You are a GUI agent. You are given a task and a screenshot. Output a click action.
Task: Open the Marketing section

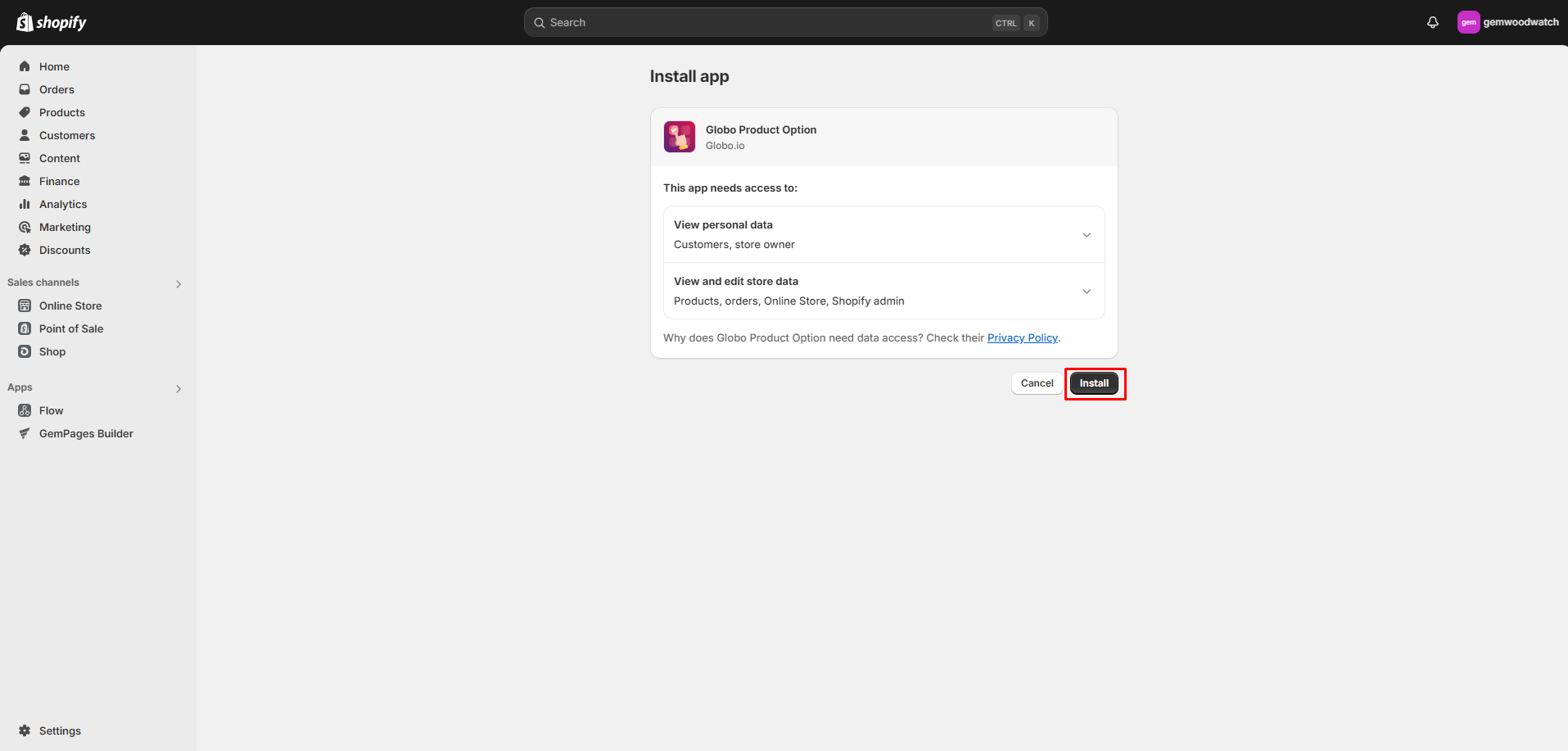point(64,227)
